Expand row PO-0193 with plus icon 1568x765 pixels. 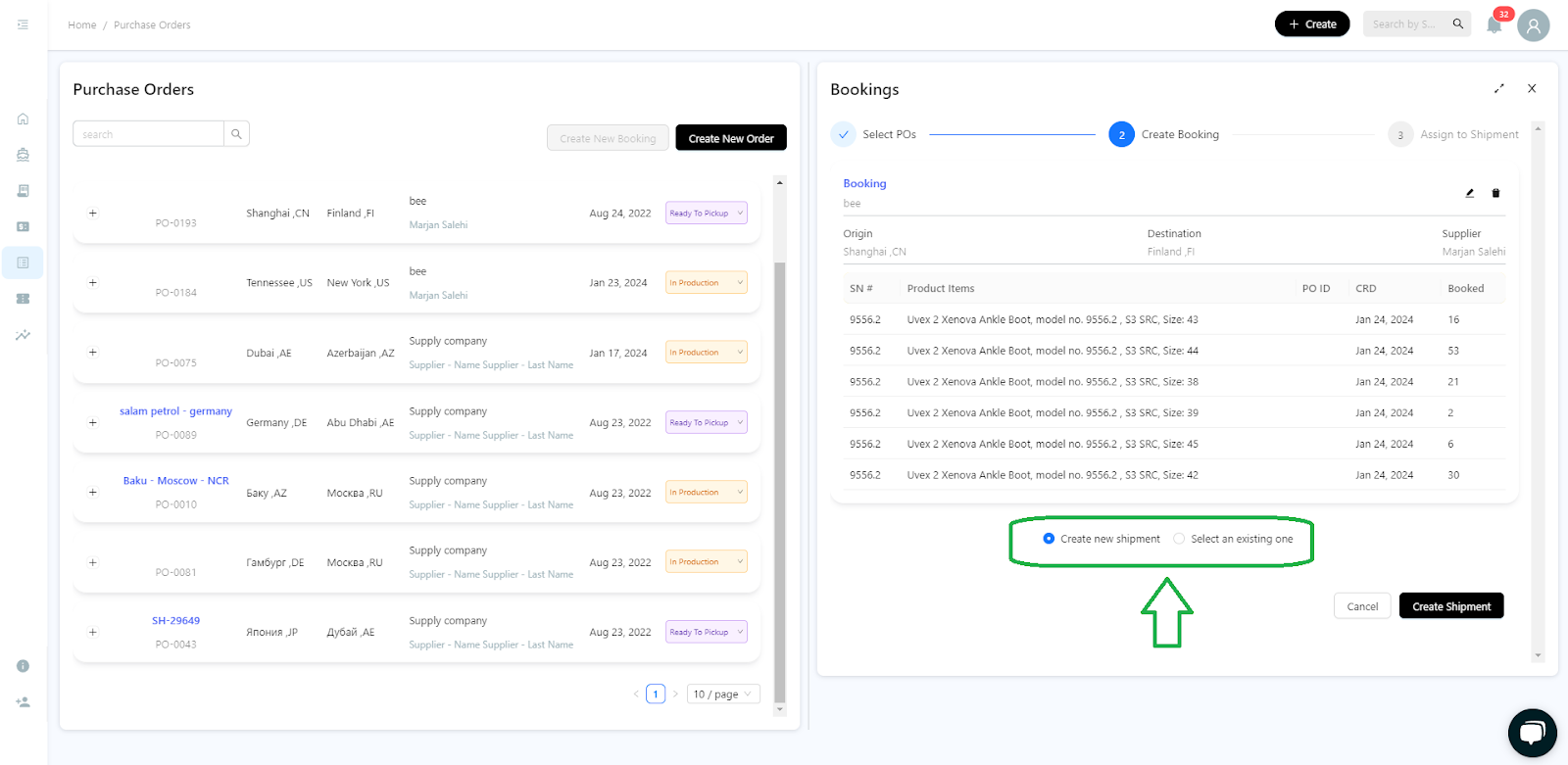click(93, 213)
